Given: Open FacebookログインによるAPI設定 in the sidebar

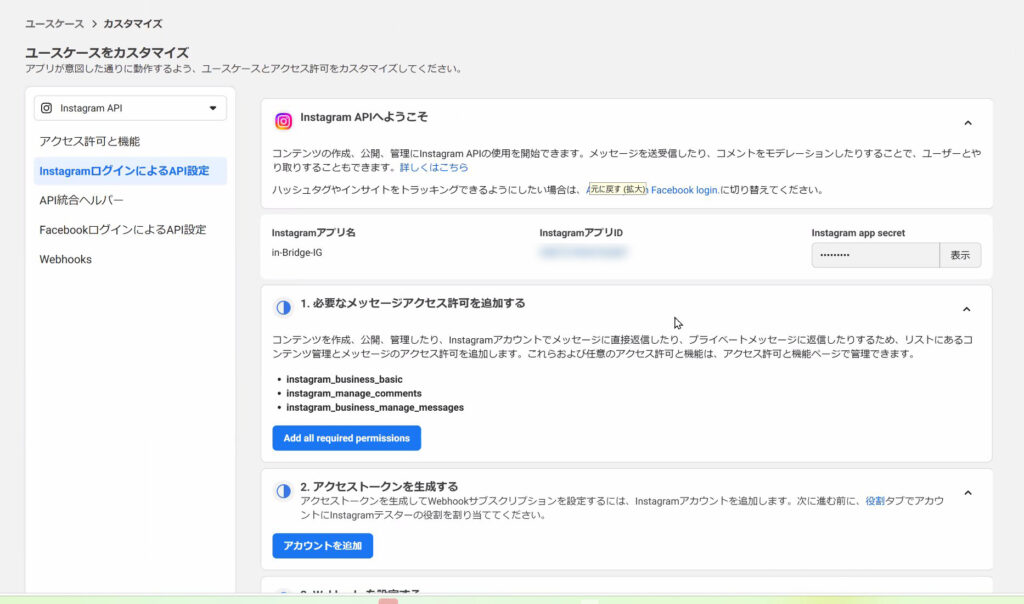Looking at the screenshot, I should [x=122, y=230].
